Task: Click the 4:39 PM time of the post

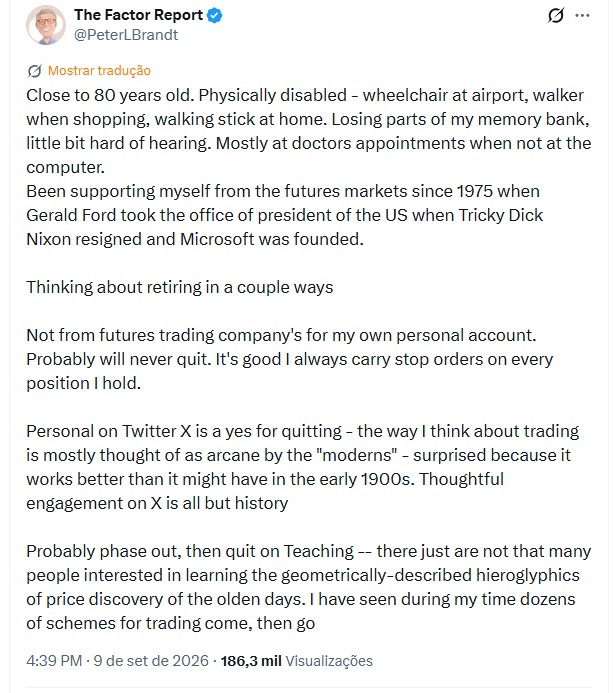Action: click(54, 661)
